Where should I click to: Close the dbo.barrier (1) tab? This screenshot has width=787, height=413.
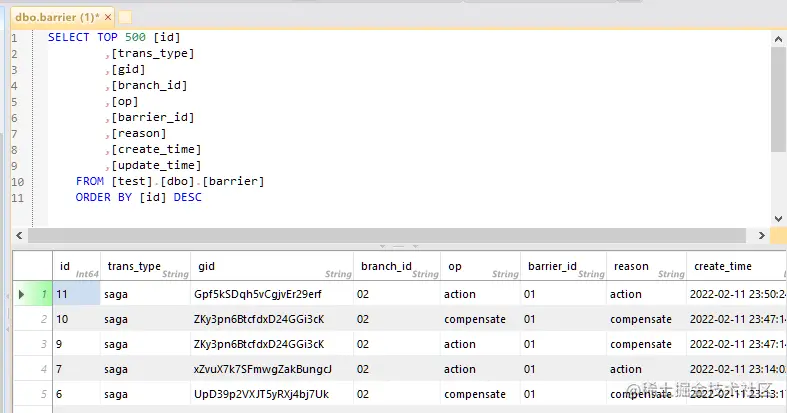[108, 17]
